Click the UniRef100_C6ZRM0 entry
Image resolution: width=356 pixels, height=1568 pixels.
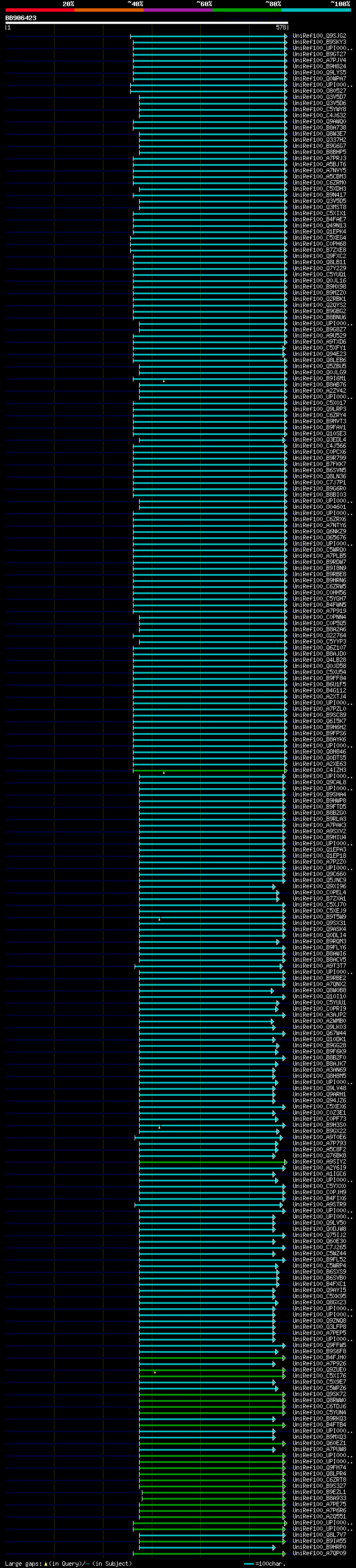319,182
